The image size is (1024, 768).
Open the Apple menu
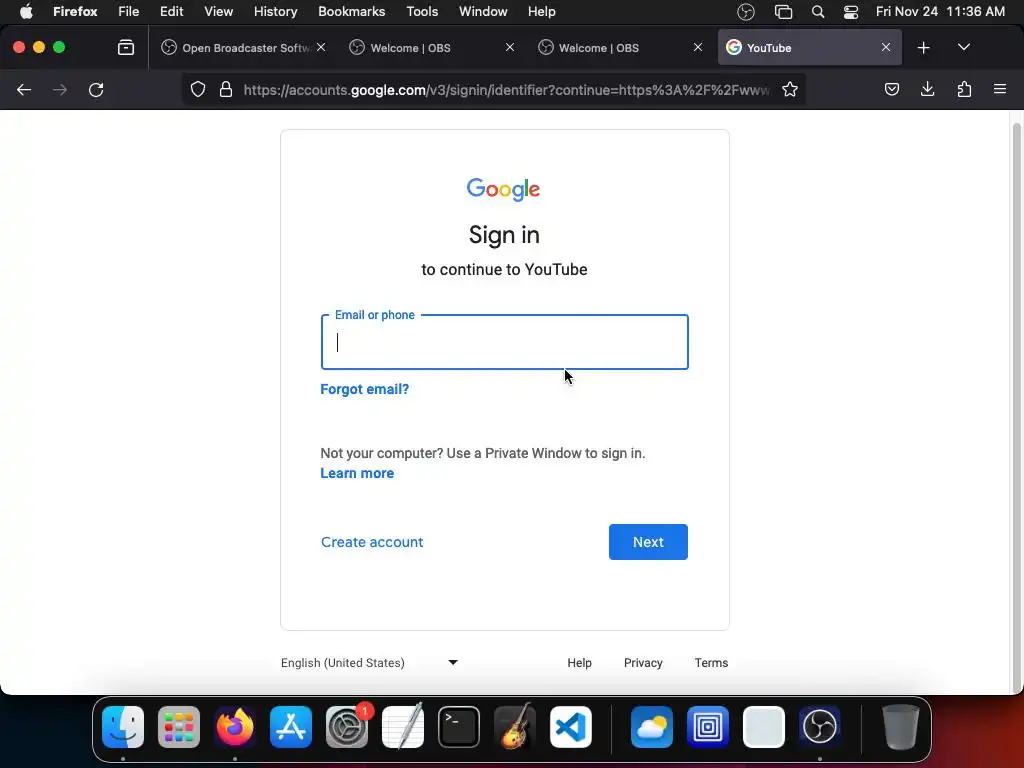point(26,12)
